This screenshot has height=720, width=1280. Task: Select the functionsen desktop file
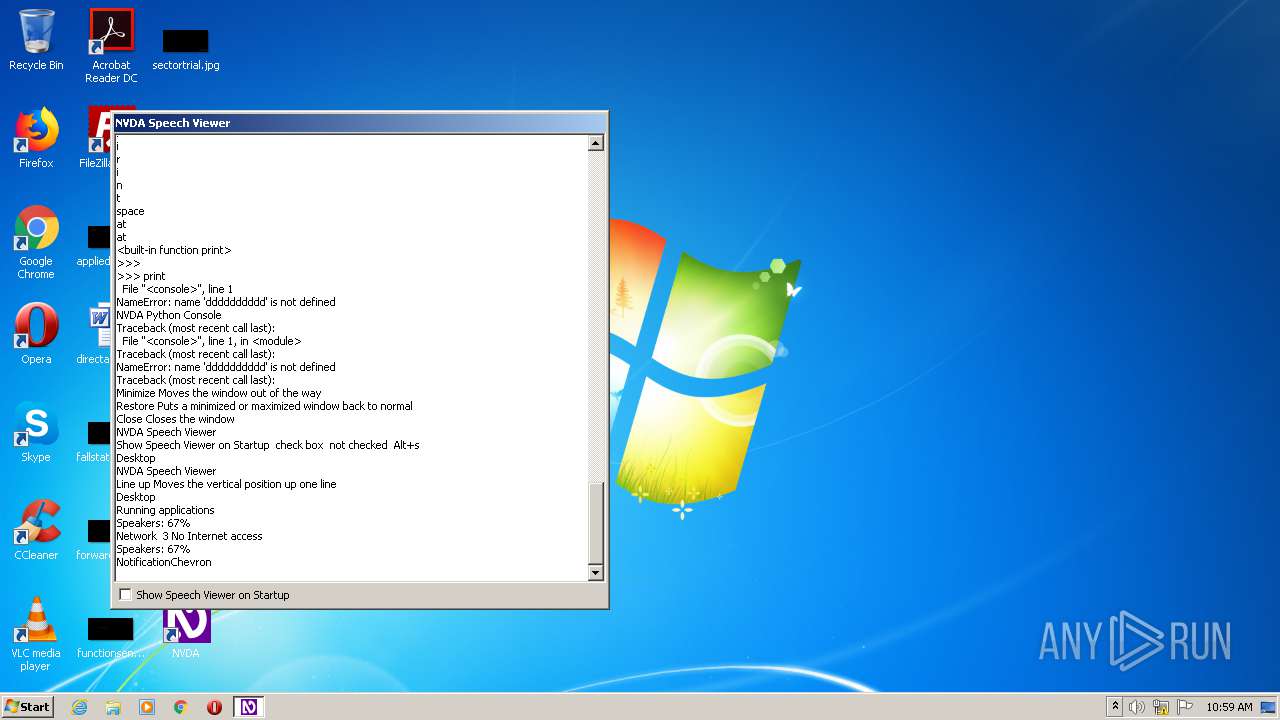click(x=111, y=638)
